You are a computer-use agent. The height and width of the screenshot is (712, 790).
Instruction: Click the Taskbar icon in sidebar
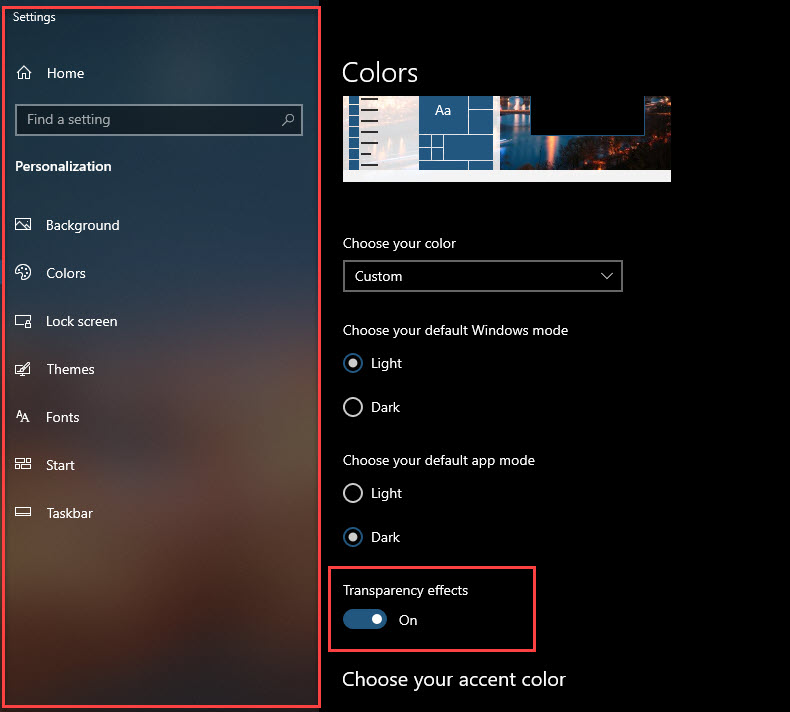click(24, 513)
